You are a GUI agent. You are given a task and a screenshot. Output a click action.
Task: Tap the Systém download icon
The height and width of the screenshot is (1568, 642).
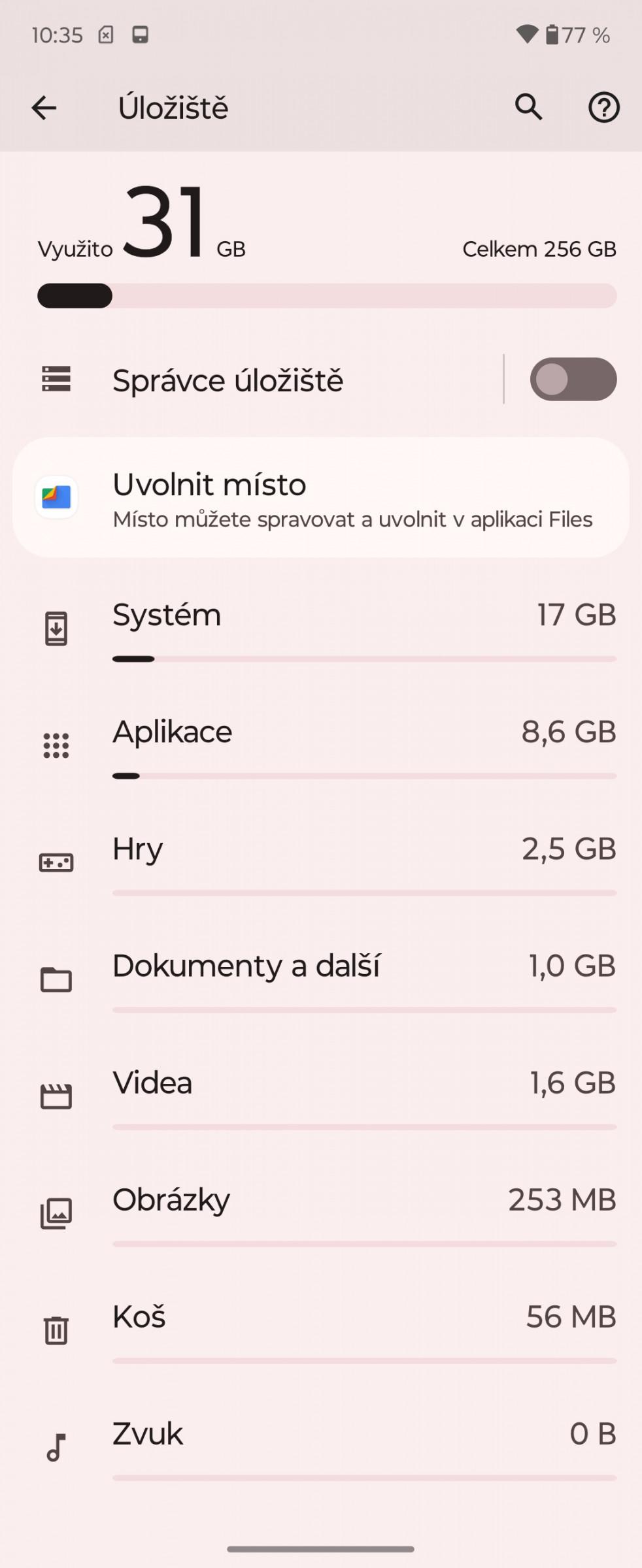click(56, 629)
